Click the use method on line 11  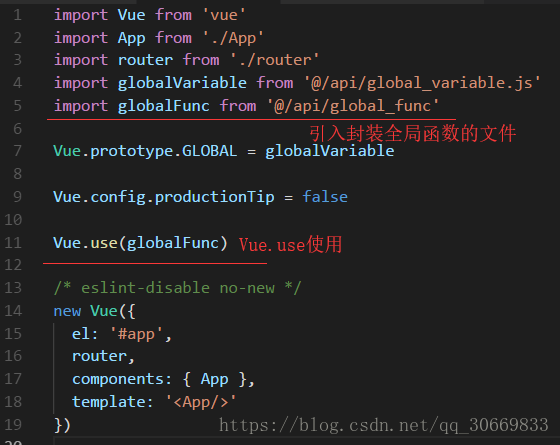(x=104, y=244)
